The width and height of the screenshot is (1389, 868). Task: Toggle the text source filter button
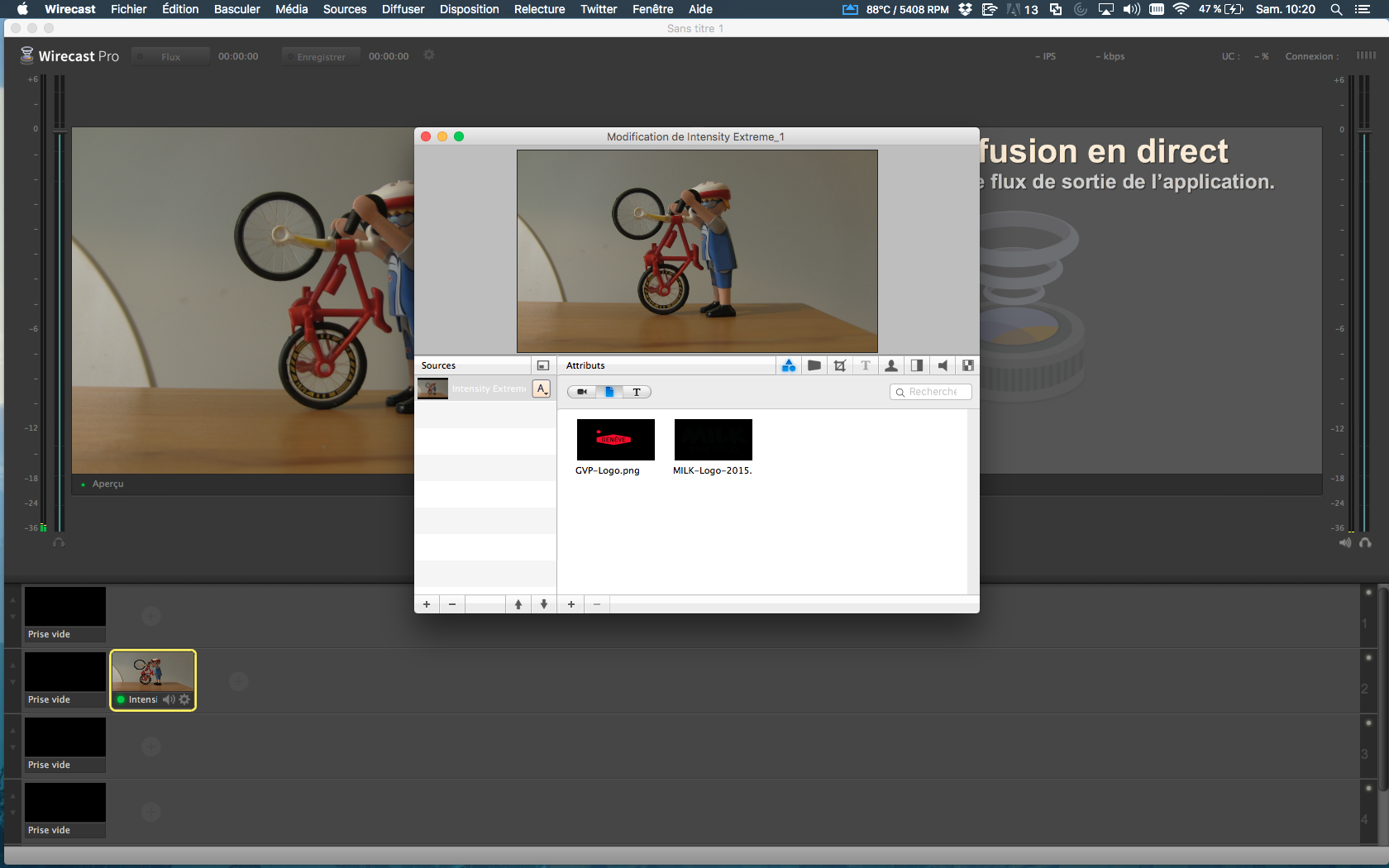(637, 392)
